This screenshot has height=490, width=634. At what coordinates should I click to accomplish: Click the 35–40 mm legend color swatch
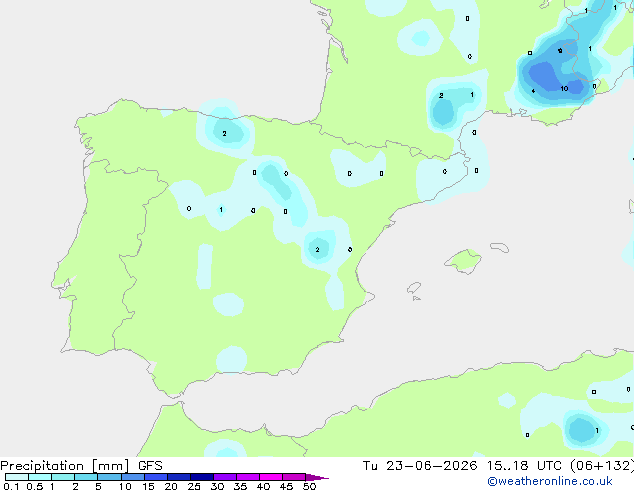point(247,477)
